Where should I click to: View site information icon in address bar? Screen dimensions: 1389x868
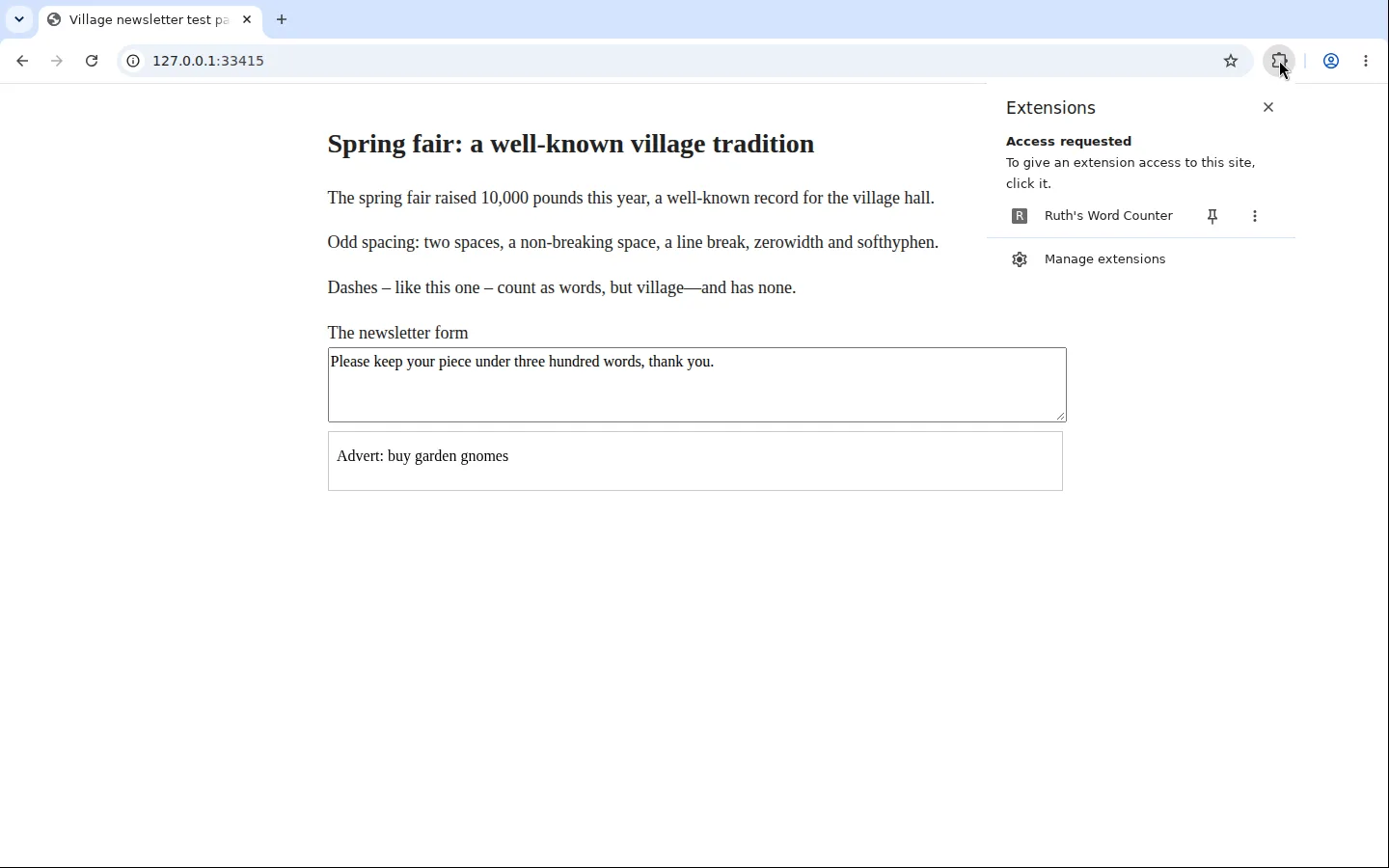[x=133, y=62]
